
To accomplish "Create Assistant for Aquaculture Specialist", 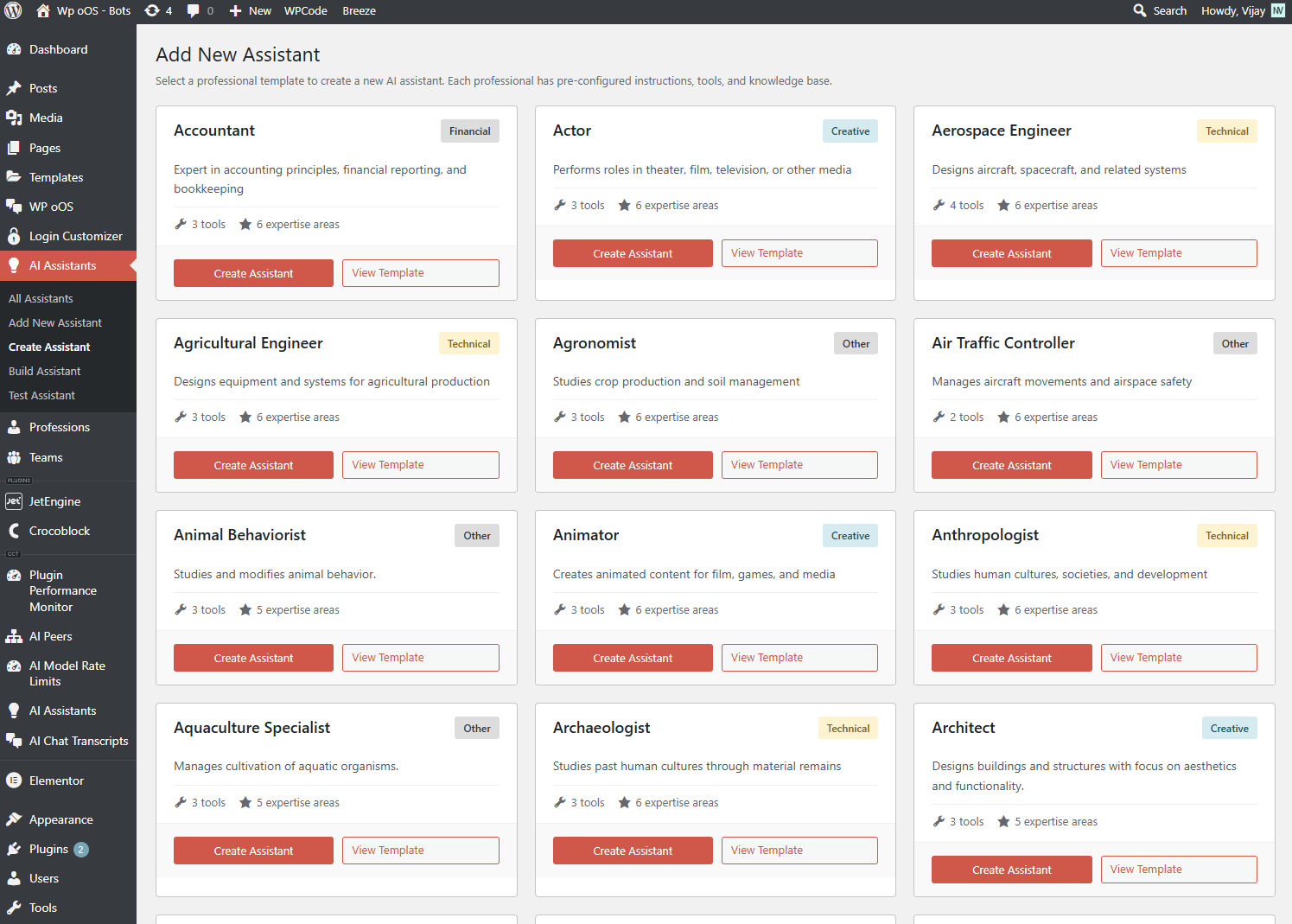I will click(x=253, y=851).
